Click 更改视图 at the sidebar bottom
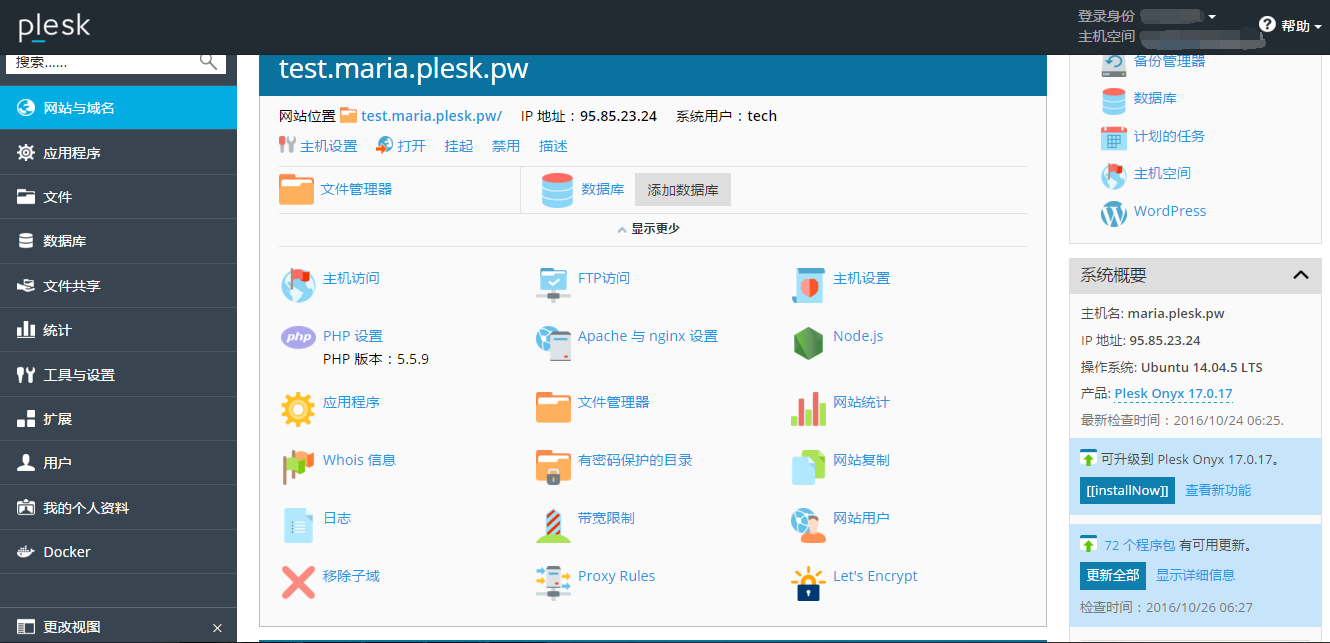Screen dimensions: 1330x643 pyautogui.click(x=72, y=627)
